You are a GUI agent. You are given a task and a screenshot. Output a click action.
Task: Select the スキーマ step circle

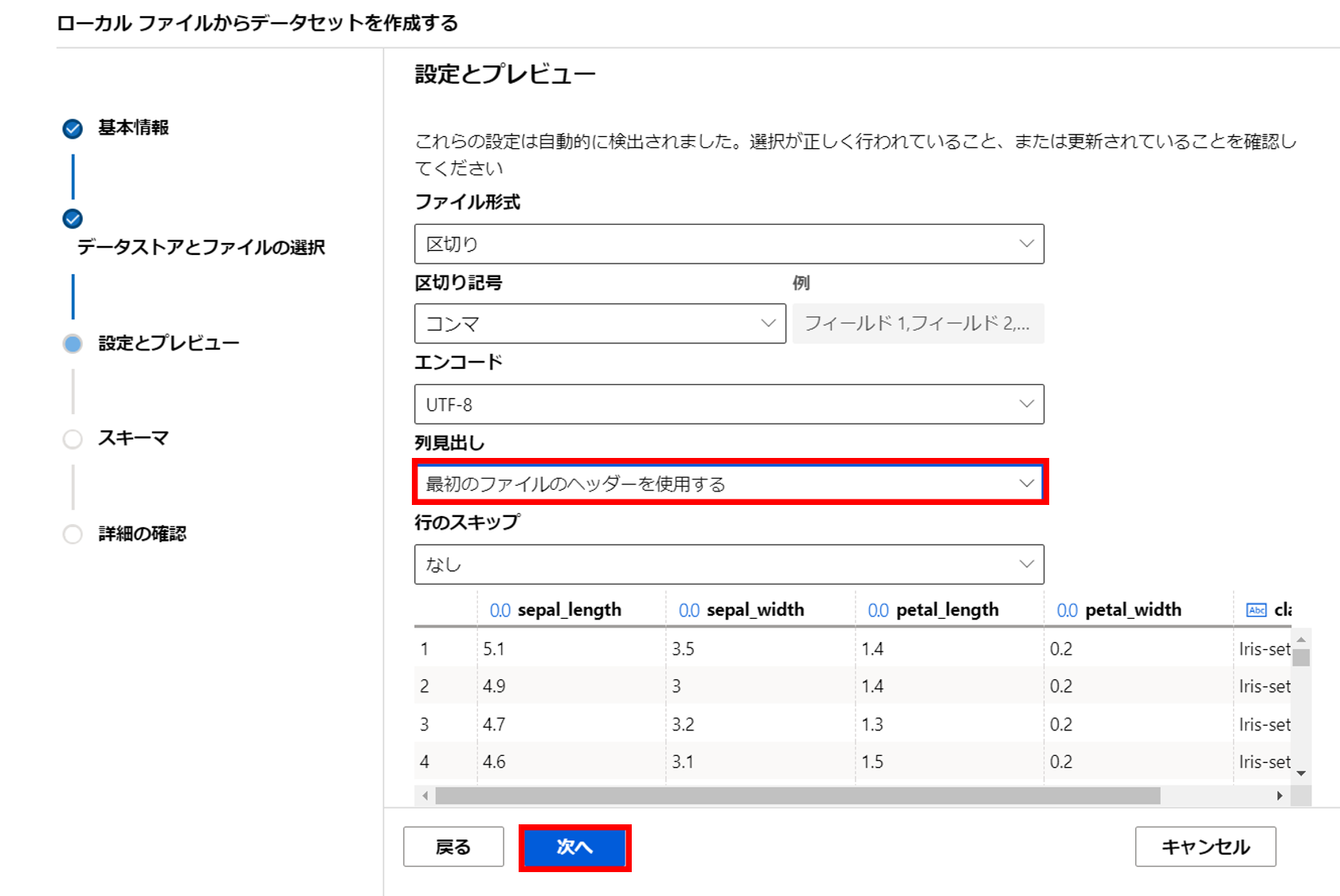[x=72, y=439]
